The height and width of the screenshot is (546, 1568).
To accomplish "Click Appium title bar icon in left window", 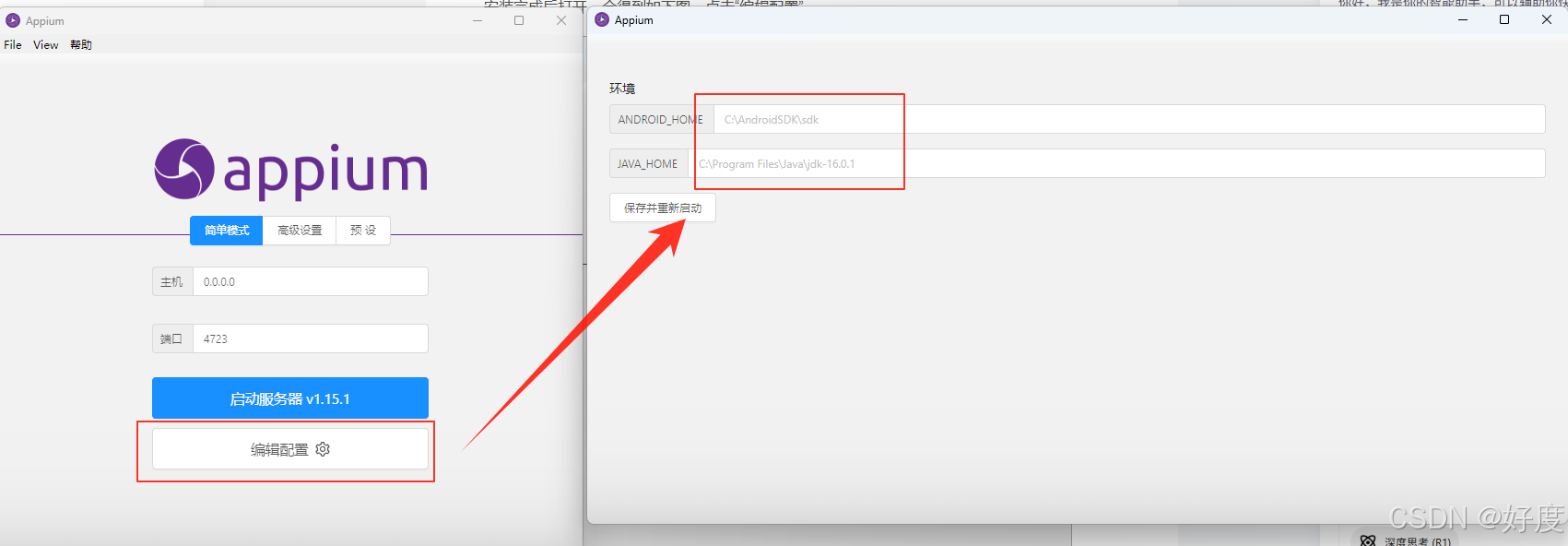I will [x=13, y=20].
